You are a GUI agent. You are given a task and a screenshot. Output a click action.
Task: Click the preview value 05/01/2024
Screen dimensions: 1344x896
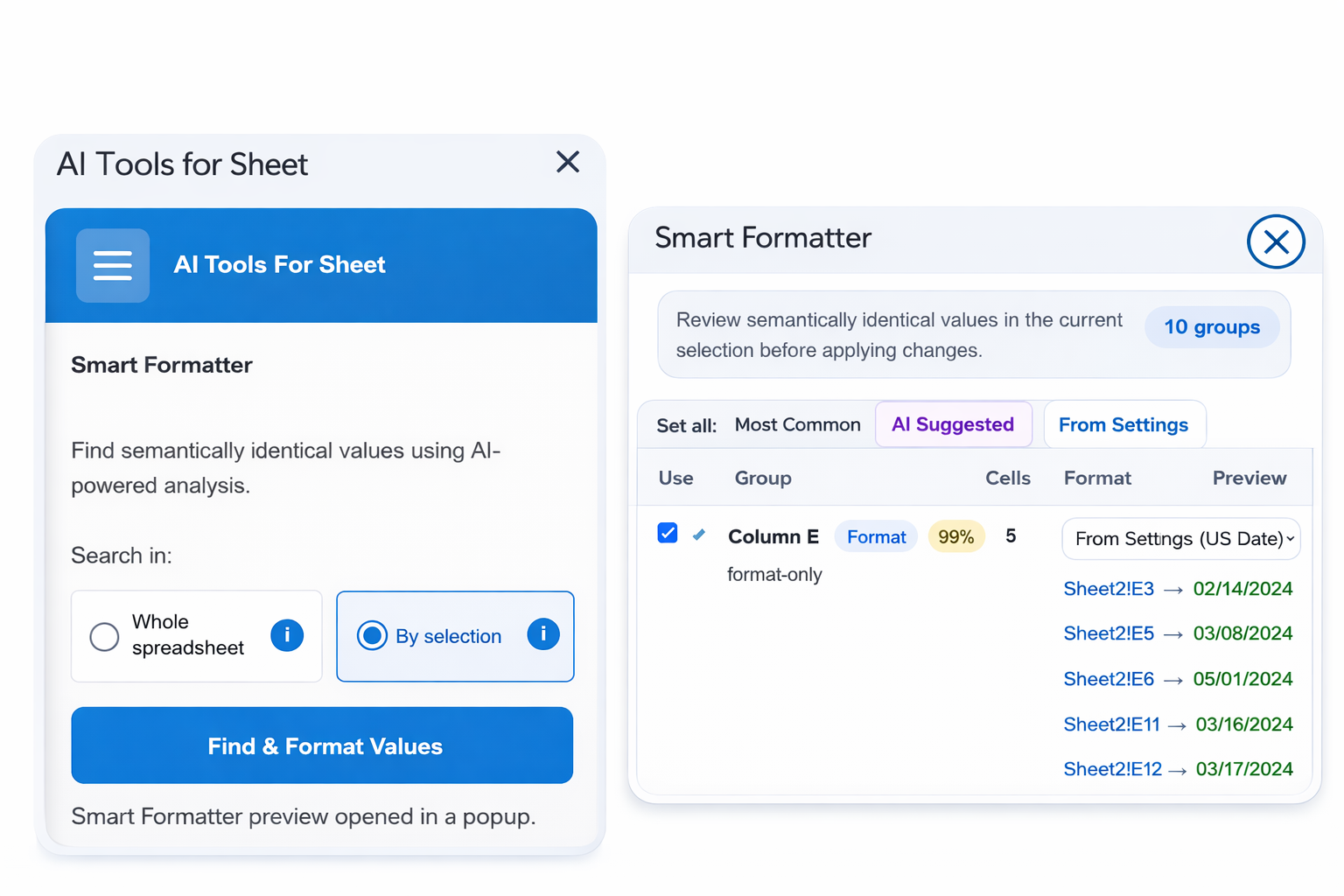point(1242,679)
